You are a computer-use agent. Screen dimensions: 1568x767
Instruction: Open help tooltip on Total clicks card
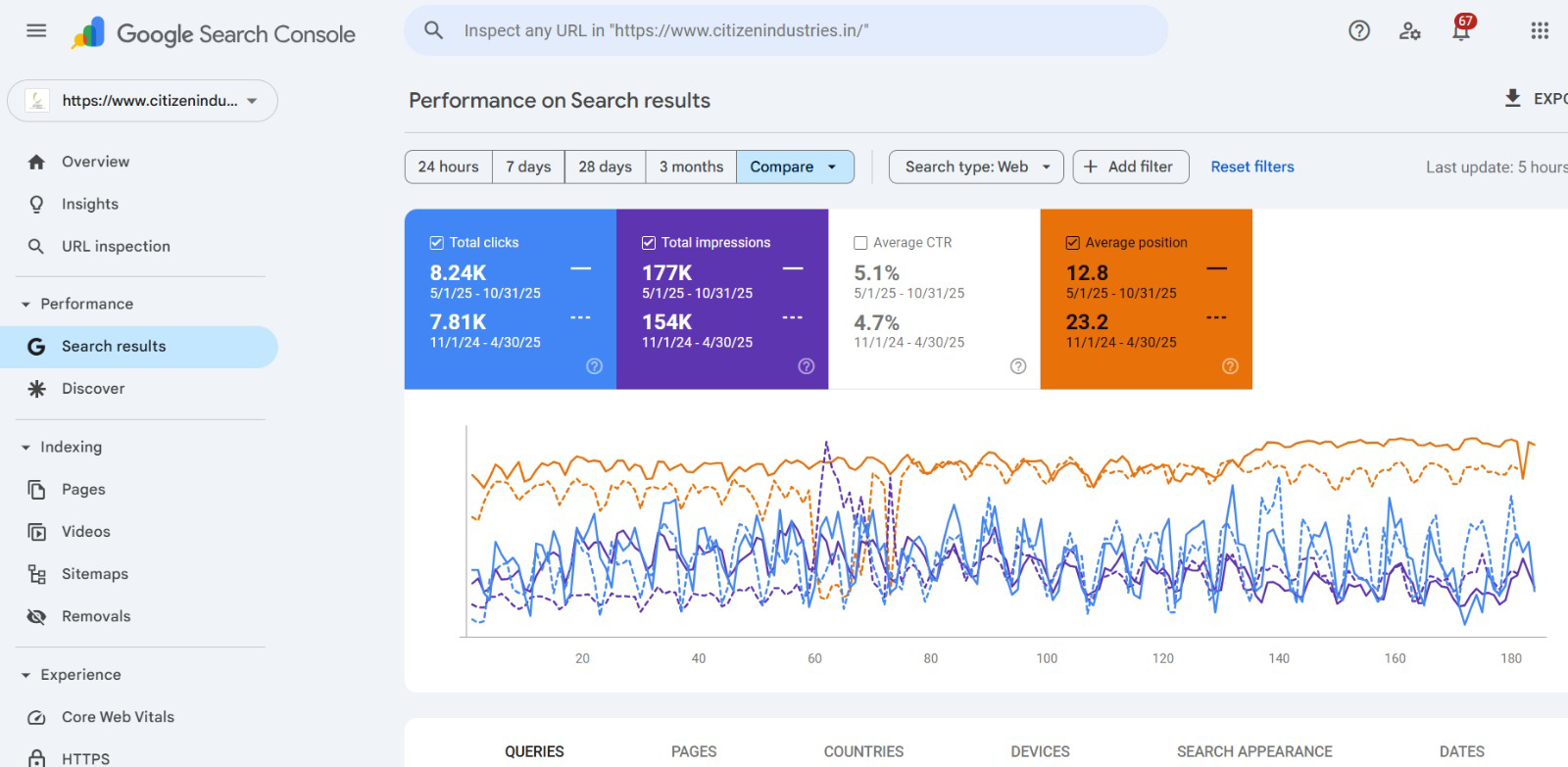594,366
